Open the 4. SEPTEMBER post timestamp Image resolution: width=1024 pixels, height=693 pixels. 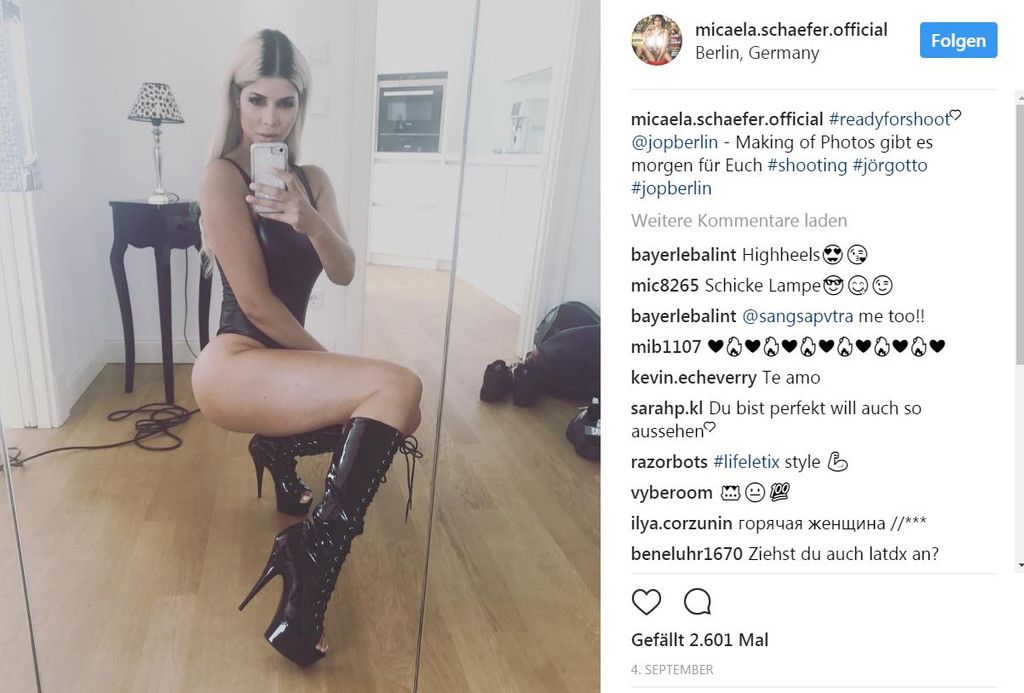[x=672, y=669]
